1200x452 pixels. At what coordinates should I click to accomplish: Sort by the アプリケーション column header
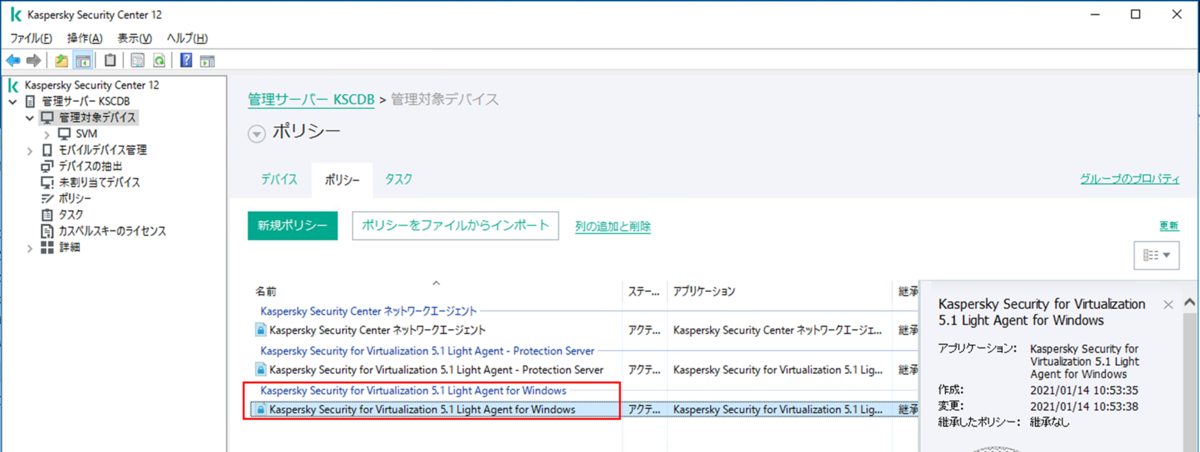tap(779, 291)
